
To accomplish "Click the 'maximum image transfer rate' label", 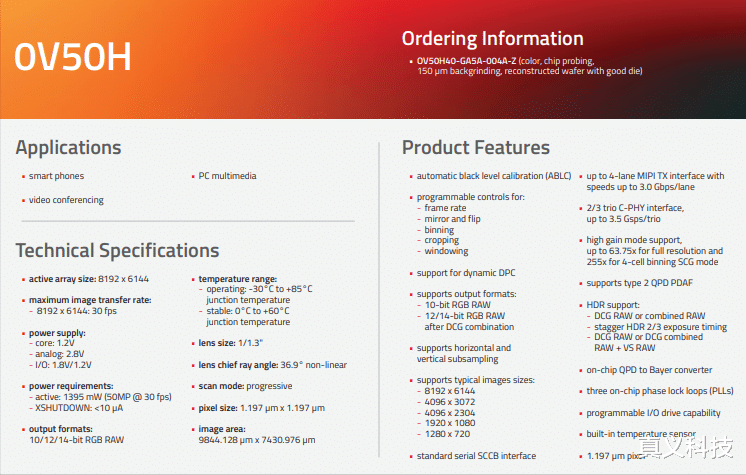I will tap(90, 300).
